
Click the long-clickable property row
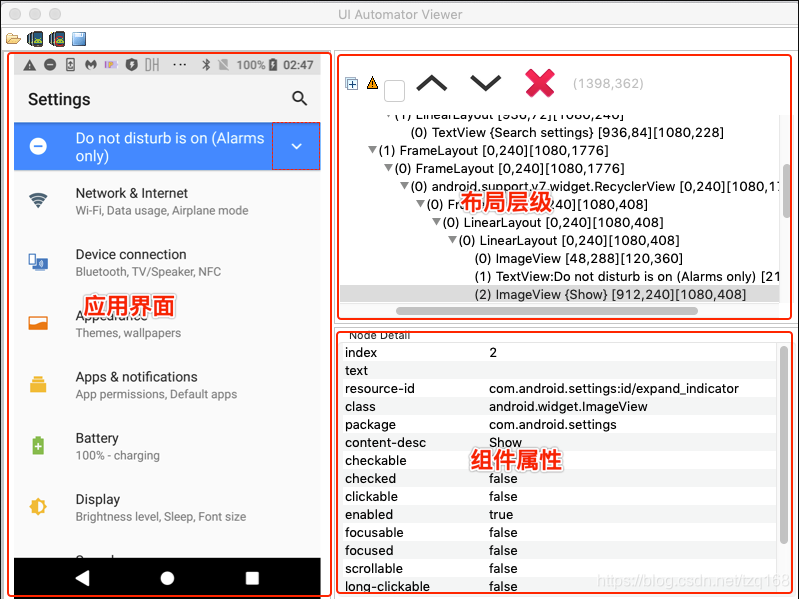pyautogui.click(x=559, y=586)
